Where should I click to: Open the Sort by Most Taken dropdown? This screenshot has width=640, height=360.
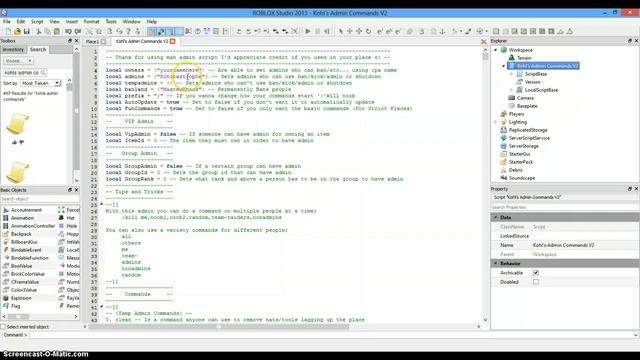coord(41,83)
